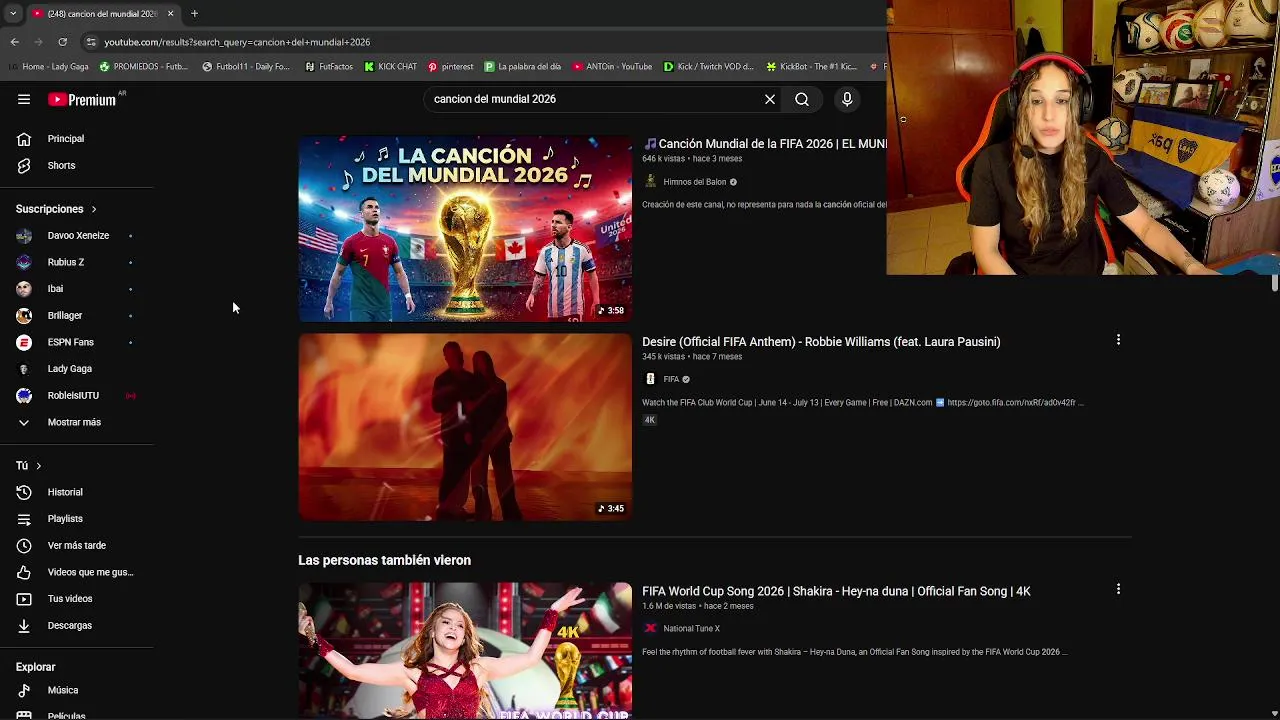Open Kick / Twitch VOD bookmark
This screenshot has height=720, width=1280.
pos(708,67)
